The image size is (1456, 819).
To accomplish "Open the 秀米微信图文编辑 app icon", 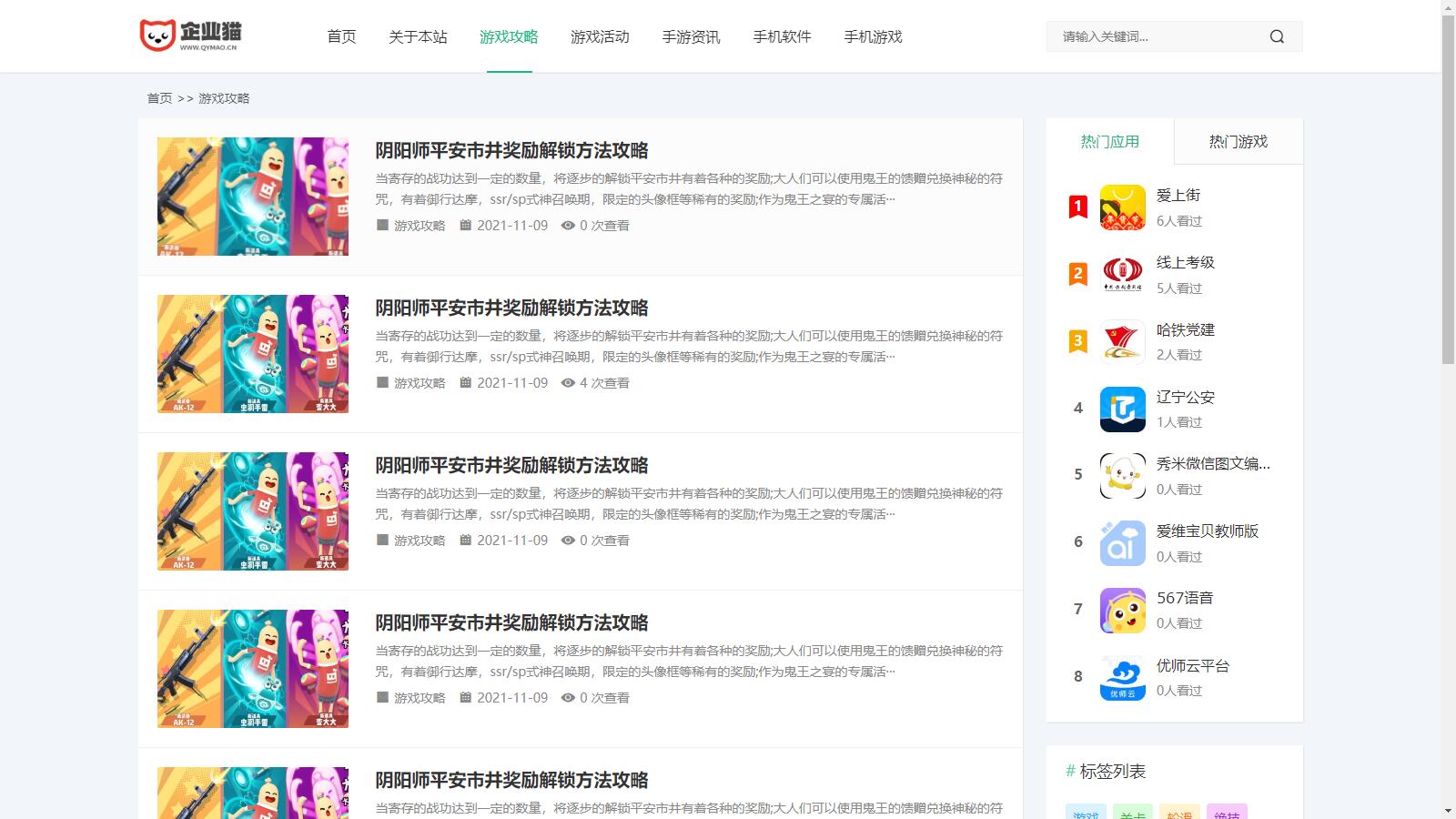I will pyautogui.click(x=1122, y=475).
